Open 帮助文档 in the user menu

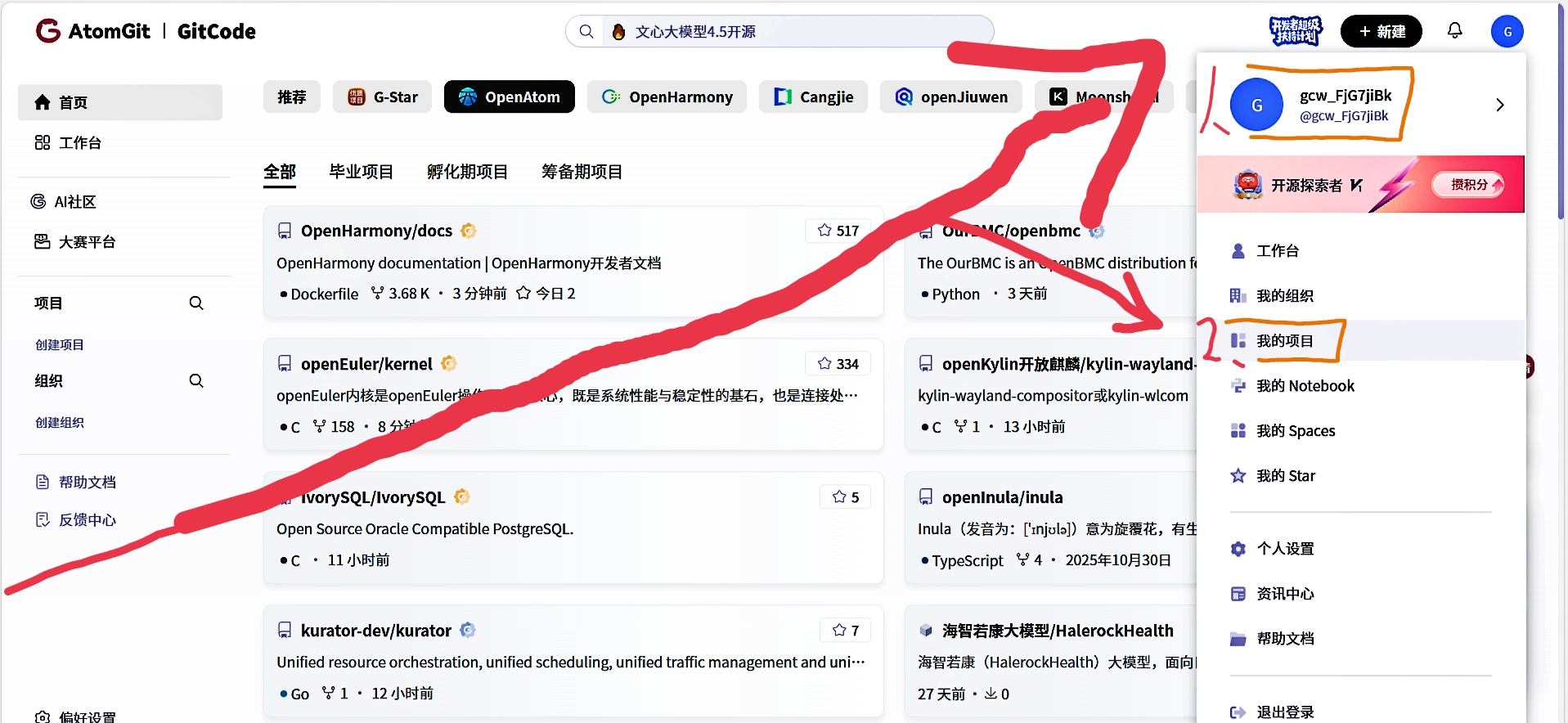pyautogui.click(x=1361, y=639)
